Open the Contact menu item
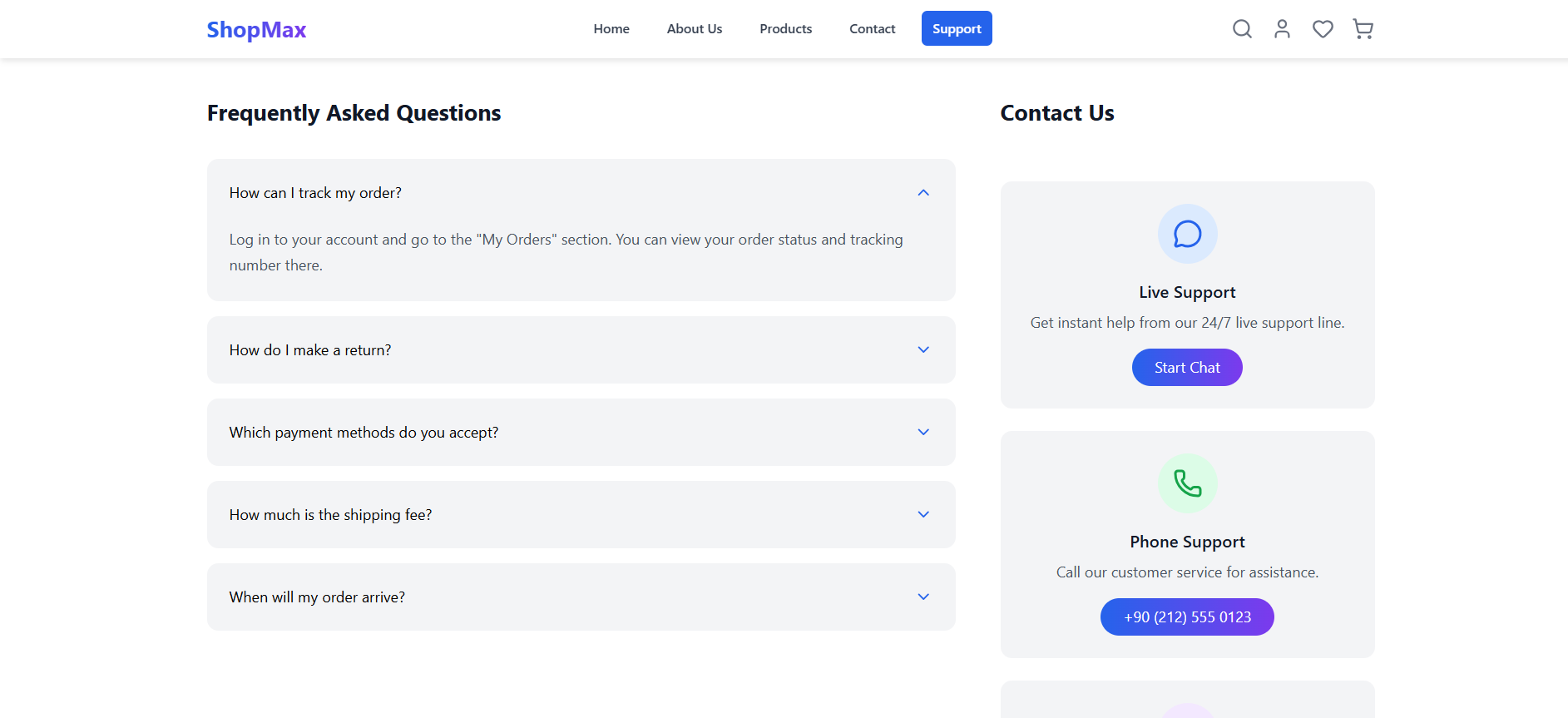 (x=873, y=28)
